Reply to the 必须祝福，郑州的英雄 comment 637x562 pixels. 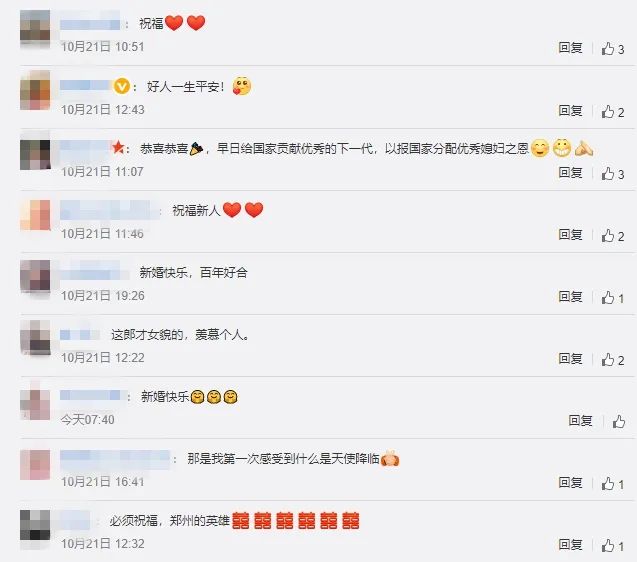click(x=570, y=545)
